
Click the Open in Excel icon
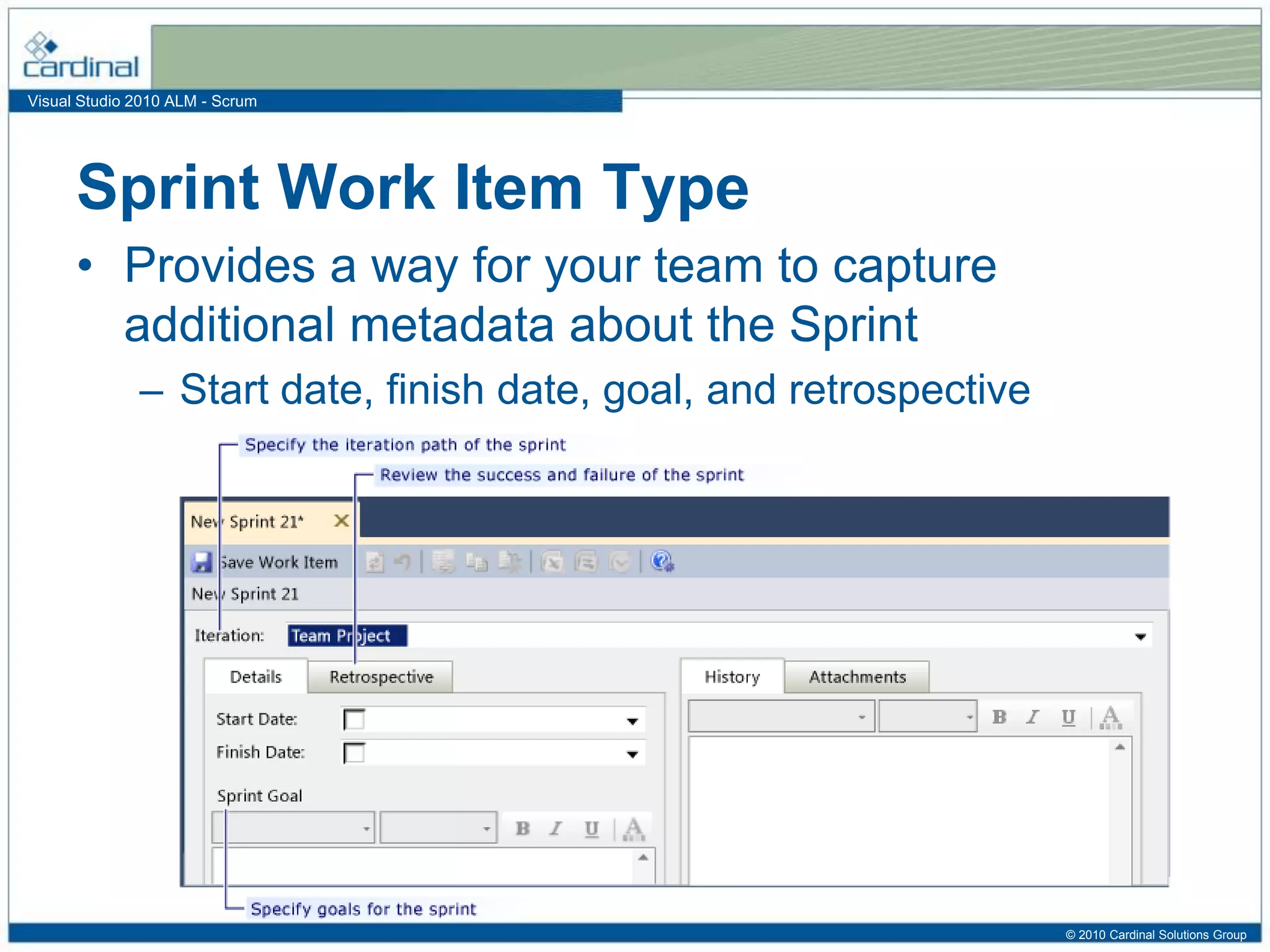[552, 562]
